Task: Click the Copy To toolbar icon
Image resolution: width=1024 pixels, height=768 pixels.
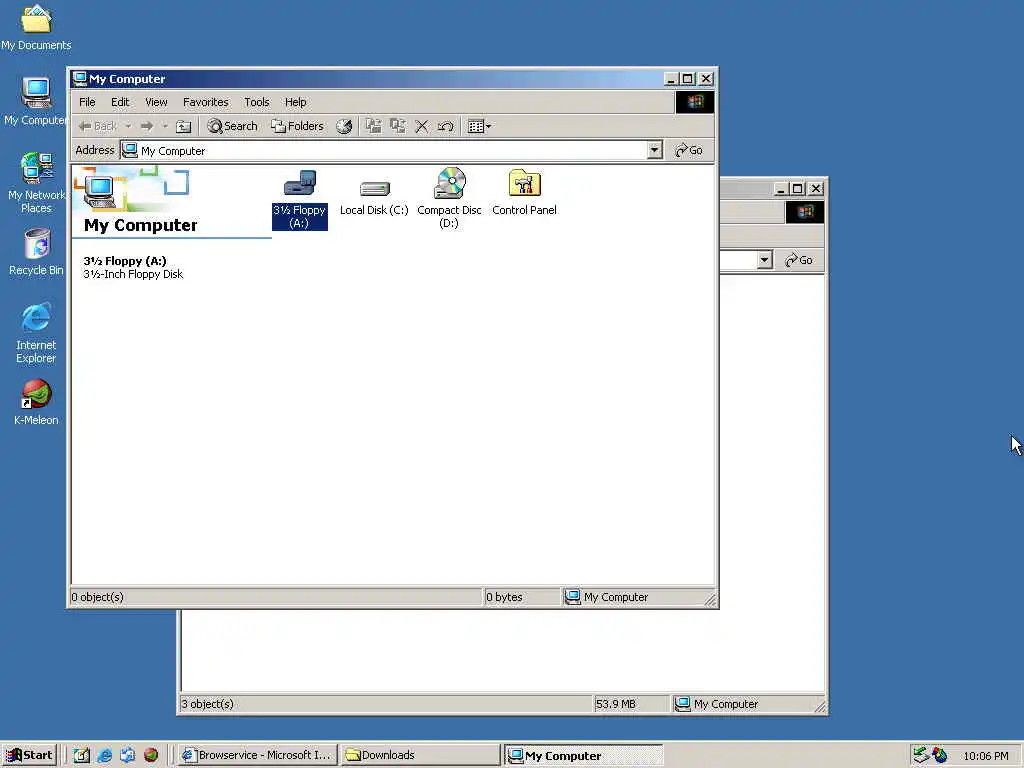Action: point(398,126)
